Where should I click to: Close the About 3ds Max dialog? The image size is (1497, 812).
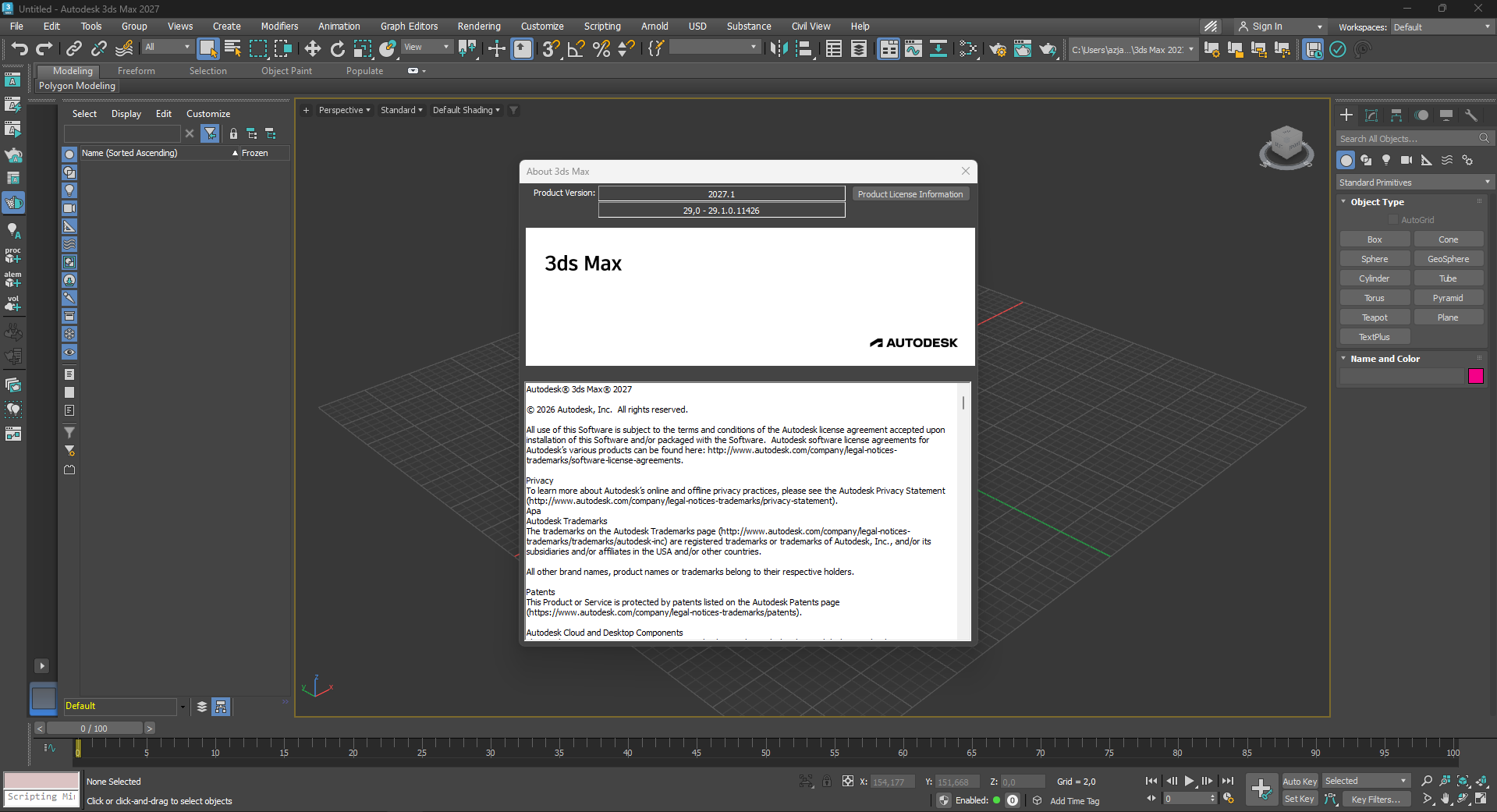tap(966, 171)
